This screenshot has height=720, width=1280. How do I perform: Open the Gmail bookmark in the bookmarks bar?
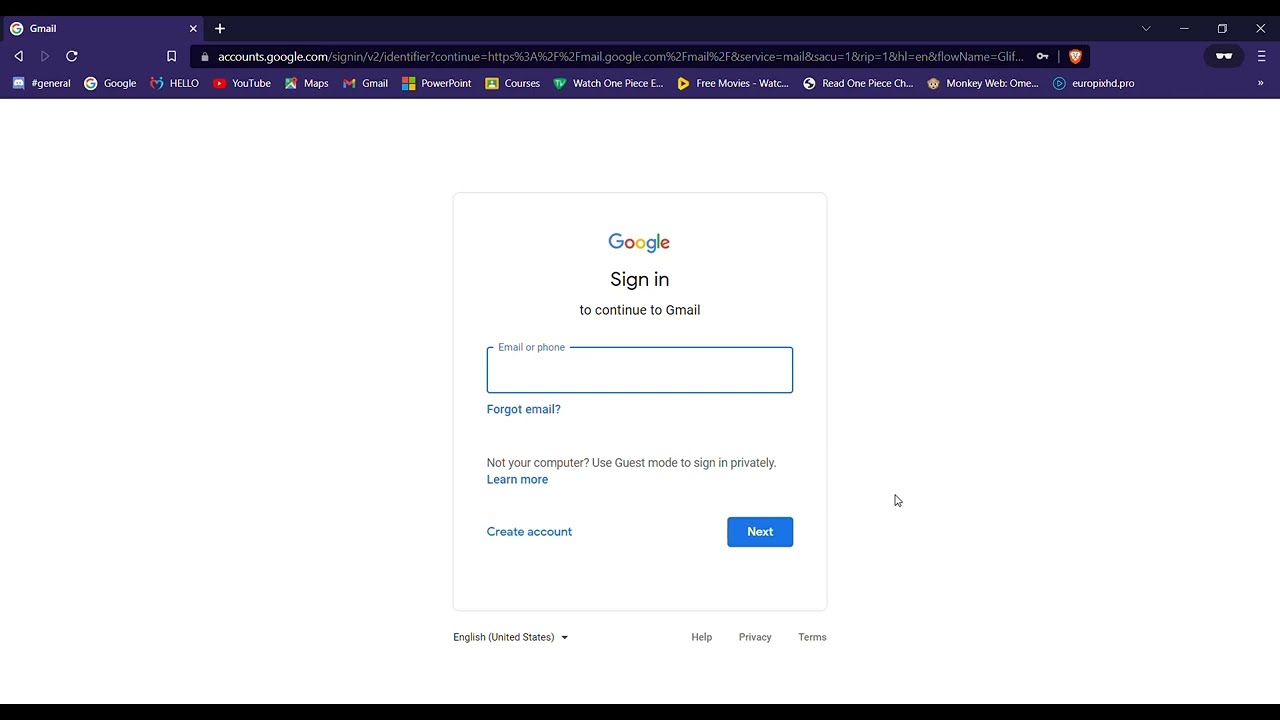(x=365, y=83)
